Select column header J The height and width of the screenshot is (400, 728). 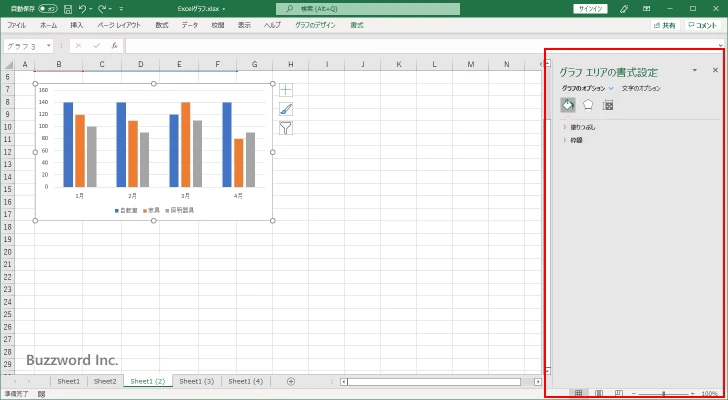[x=363, y=65]
